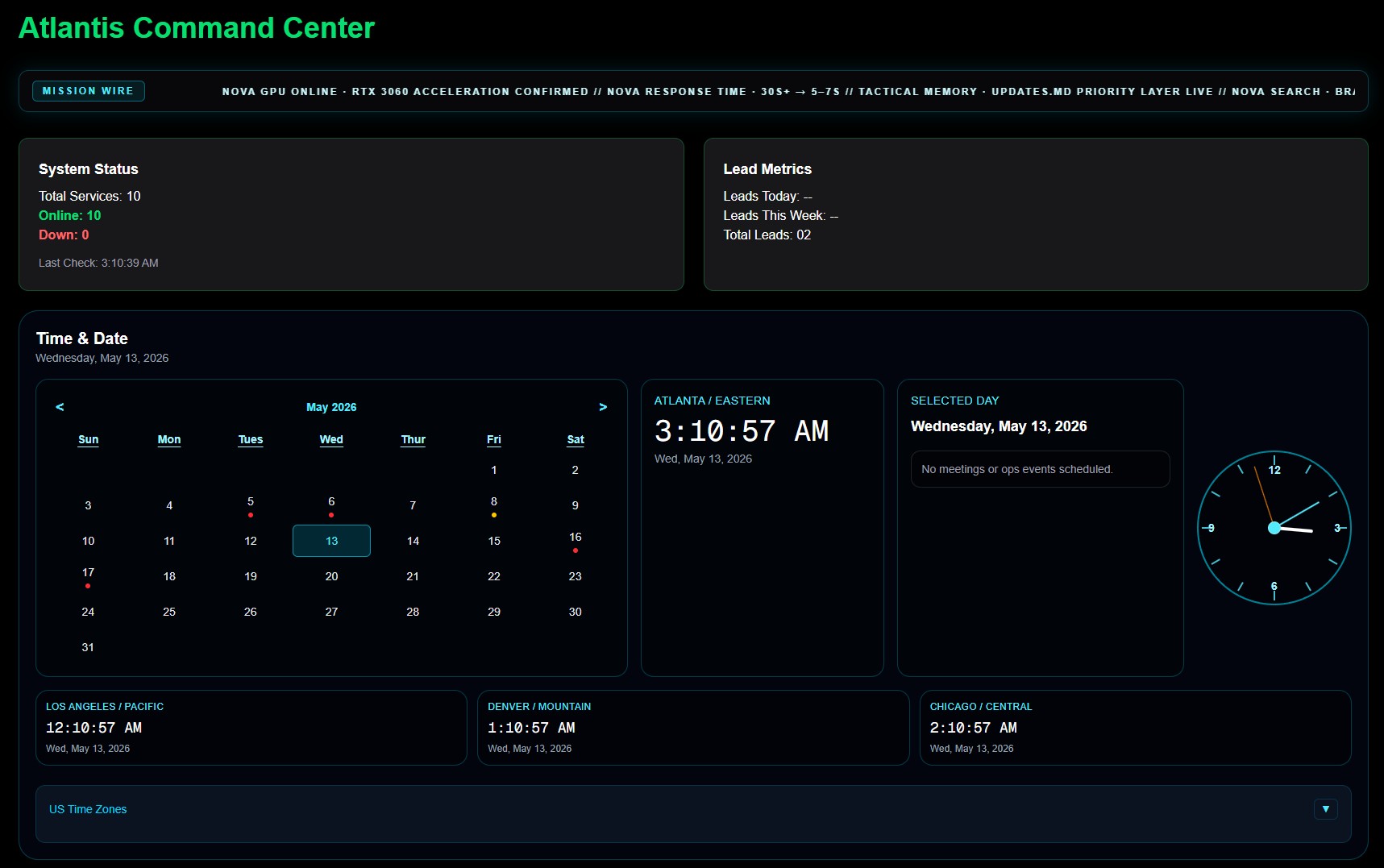Select May 13 on the calendar
Image resolution: width=1384 pixels, height=868 pixels.
point(331,541)
